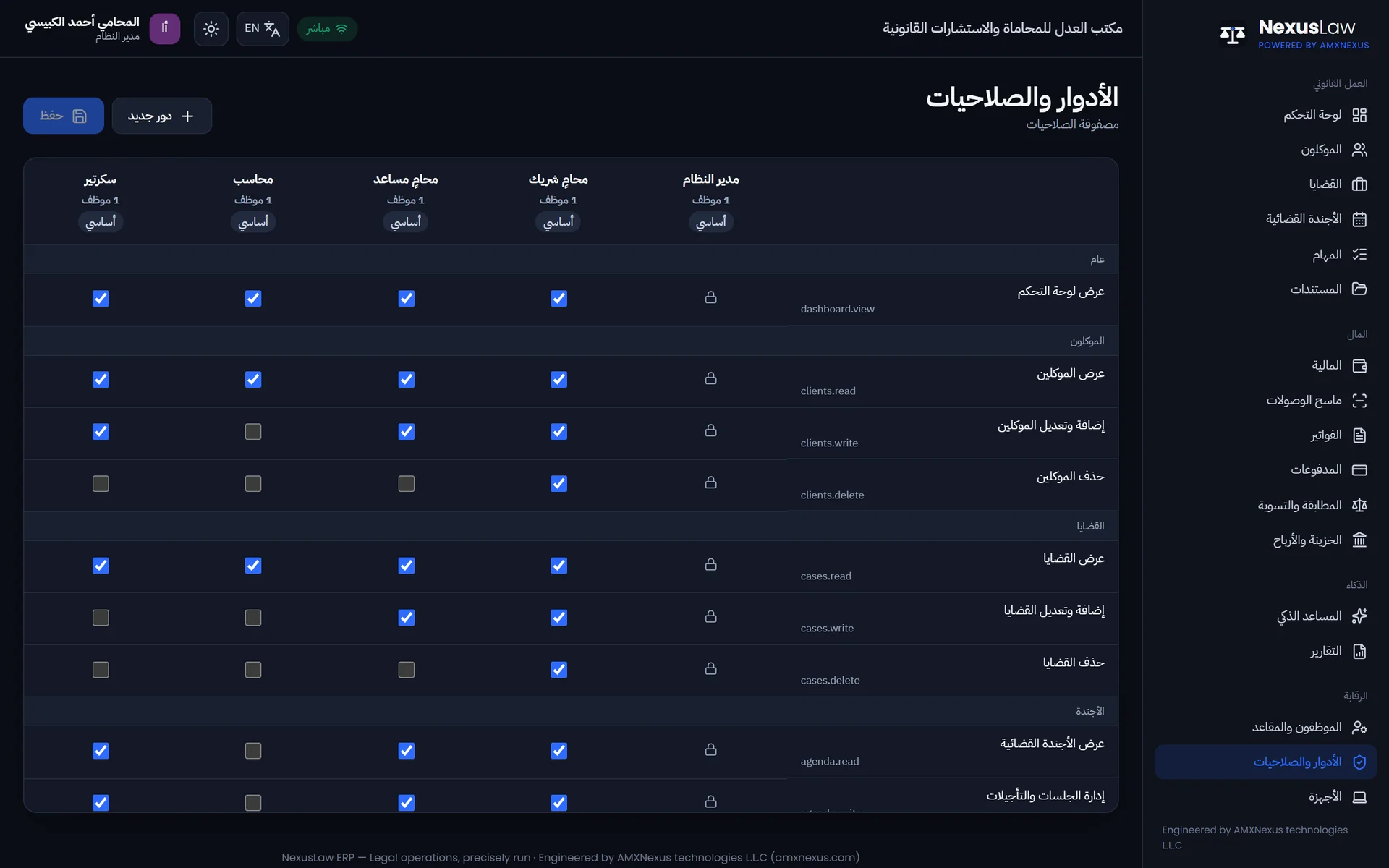Image resolution: width=1389 pixels, height=868 pixels.
Task: Click the folder icon for المستندات
Action: tap(1359, 289)
